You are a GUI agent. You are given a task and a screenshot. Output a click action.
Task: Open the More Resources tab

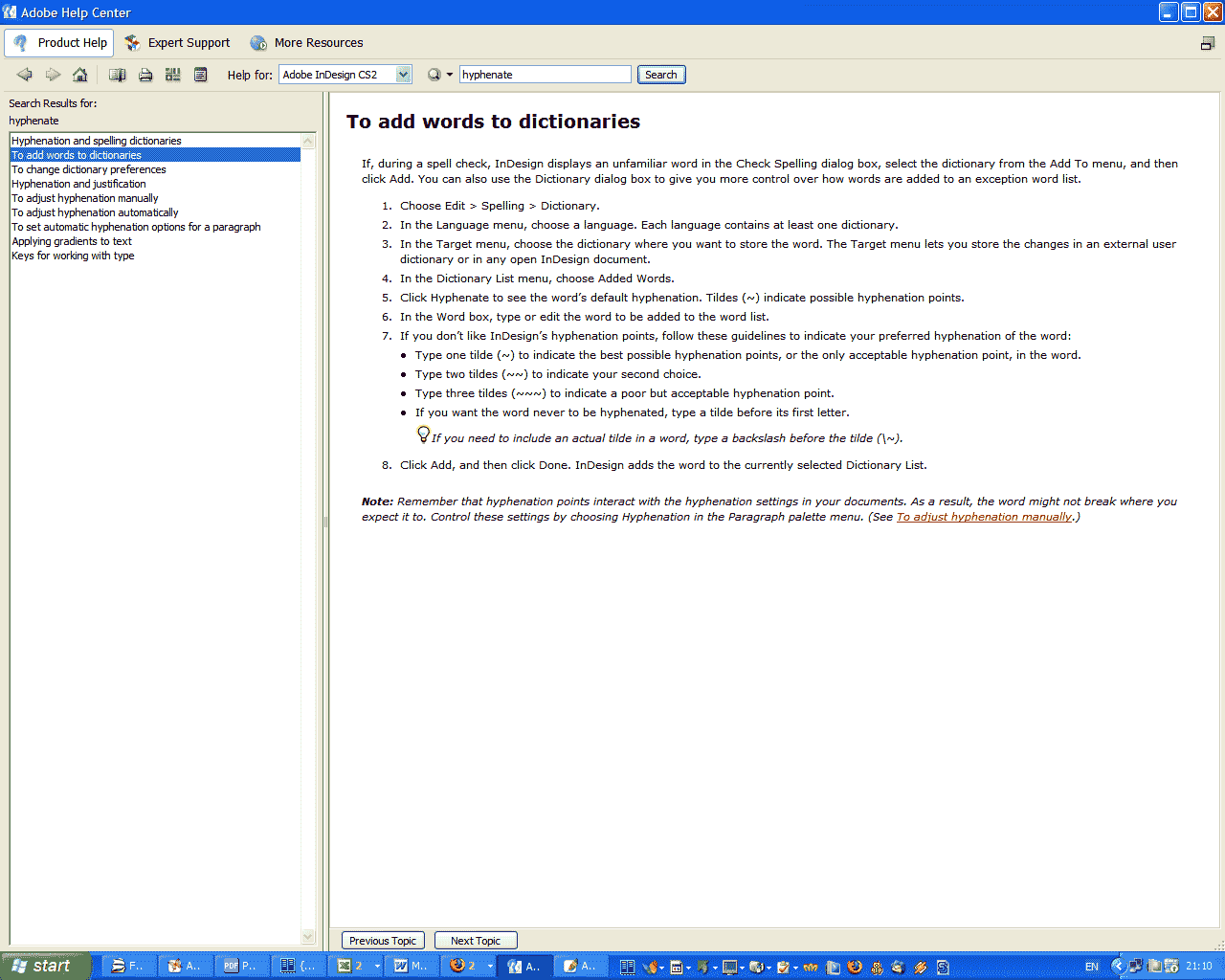pos(306,43)
